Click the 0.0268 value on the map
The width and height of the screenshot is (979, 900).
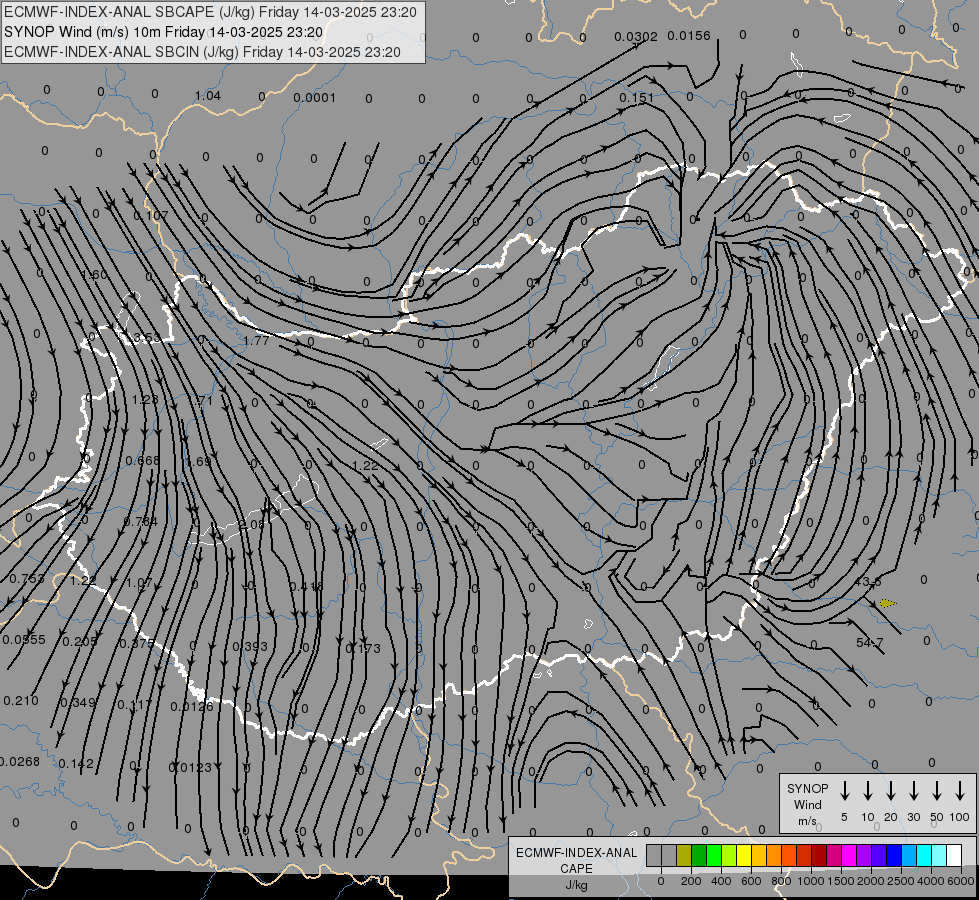(x=20, y=761)
